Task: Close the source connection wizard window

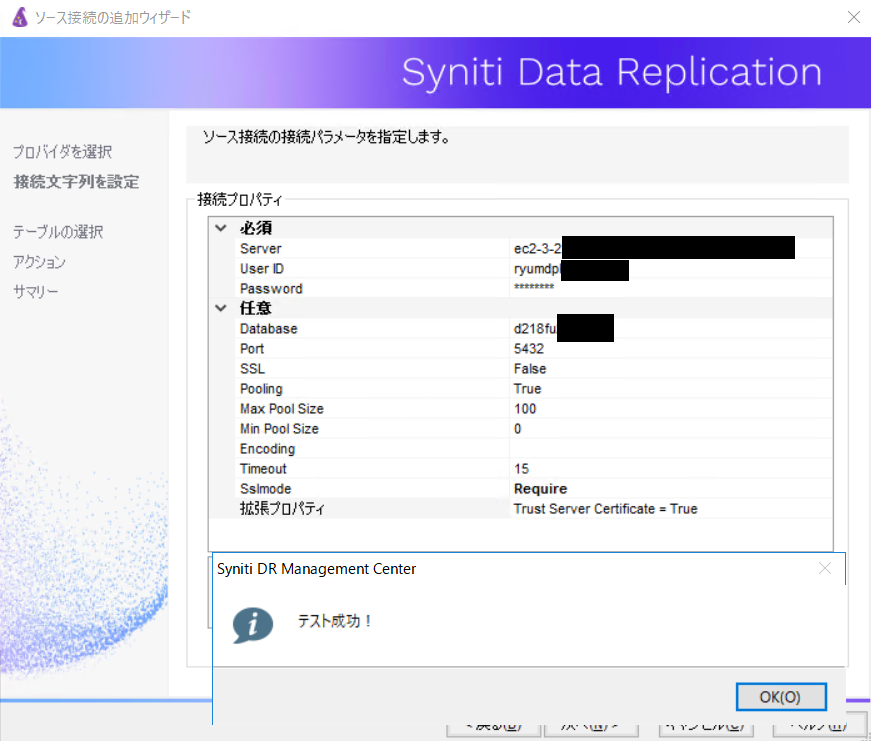Action: tap(853, 17)
